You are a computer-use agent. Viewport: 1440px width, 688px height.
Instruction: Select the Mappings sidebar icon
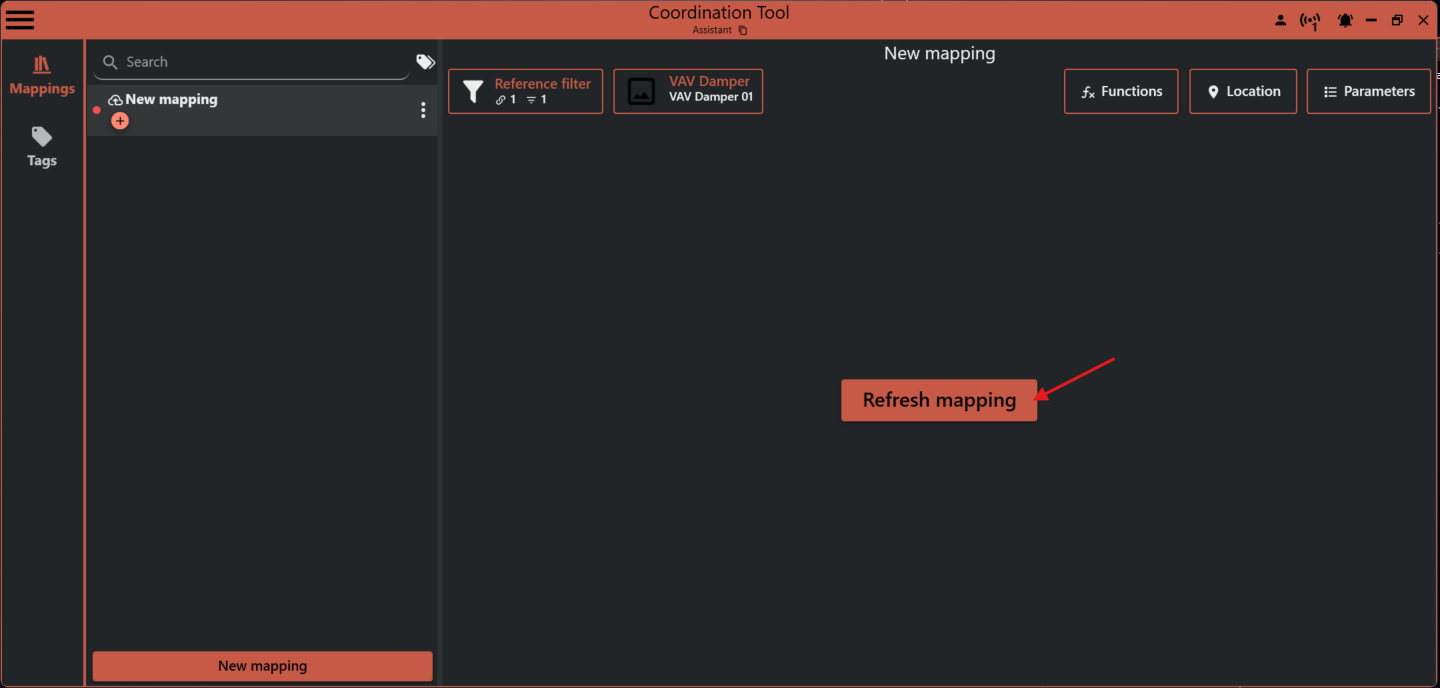[x=41, y=75]
